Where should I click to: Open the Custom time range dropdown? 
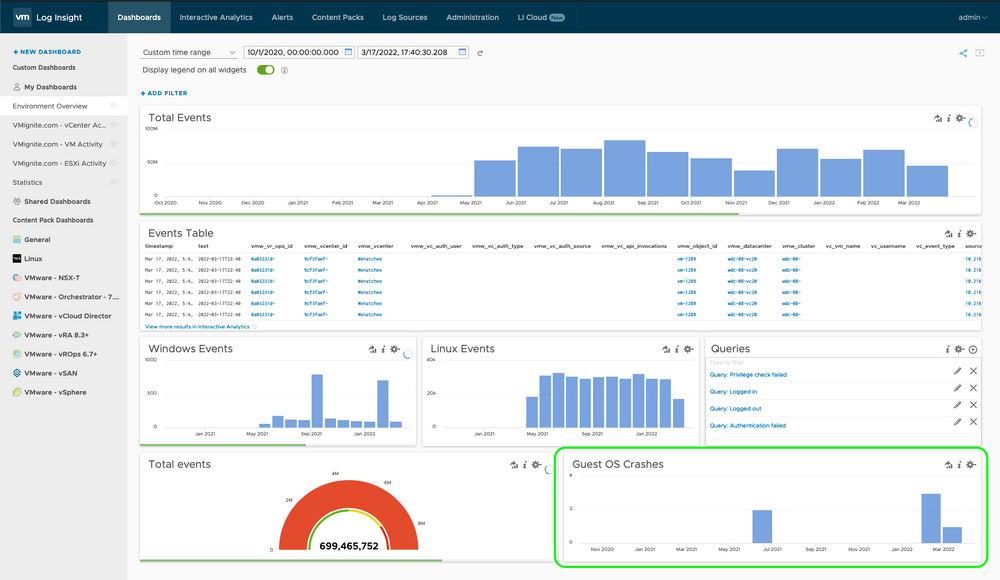189,52
